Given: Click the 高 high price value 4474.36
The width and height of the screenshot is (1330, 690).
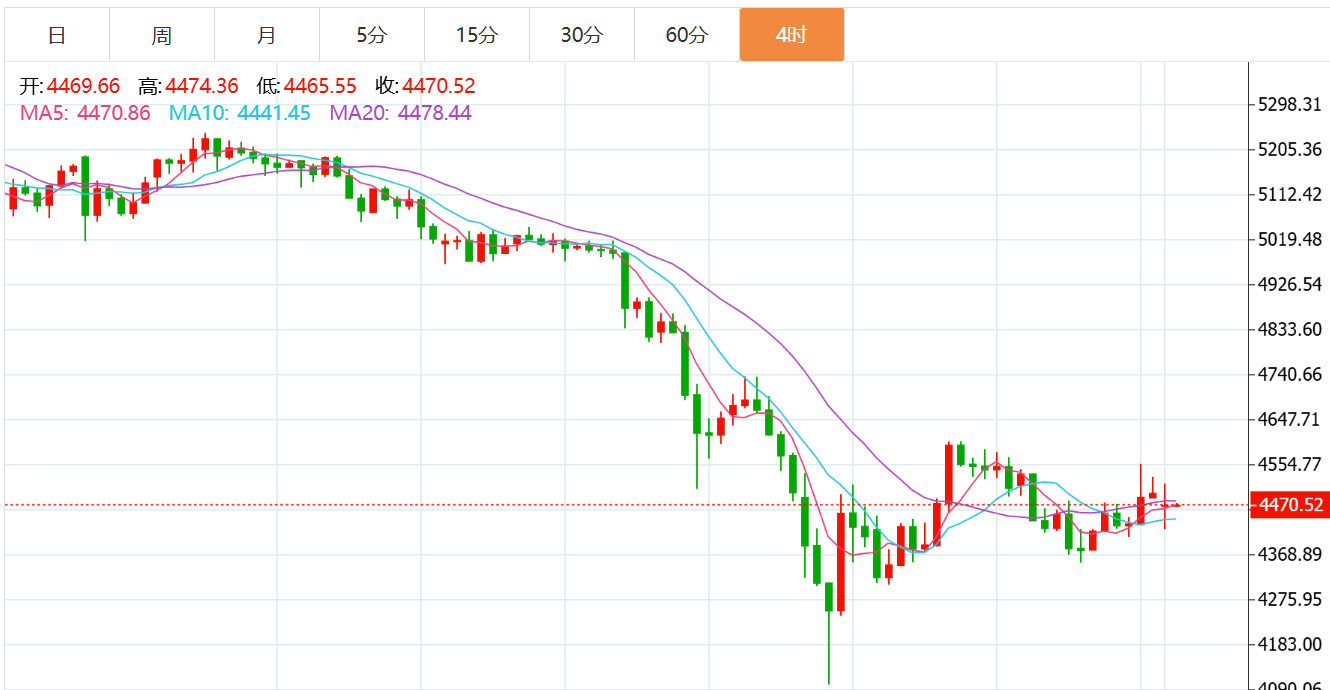Looking at the screenshot, I should [x=201, y=86].
